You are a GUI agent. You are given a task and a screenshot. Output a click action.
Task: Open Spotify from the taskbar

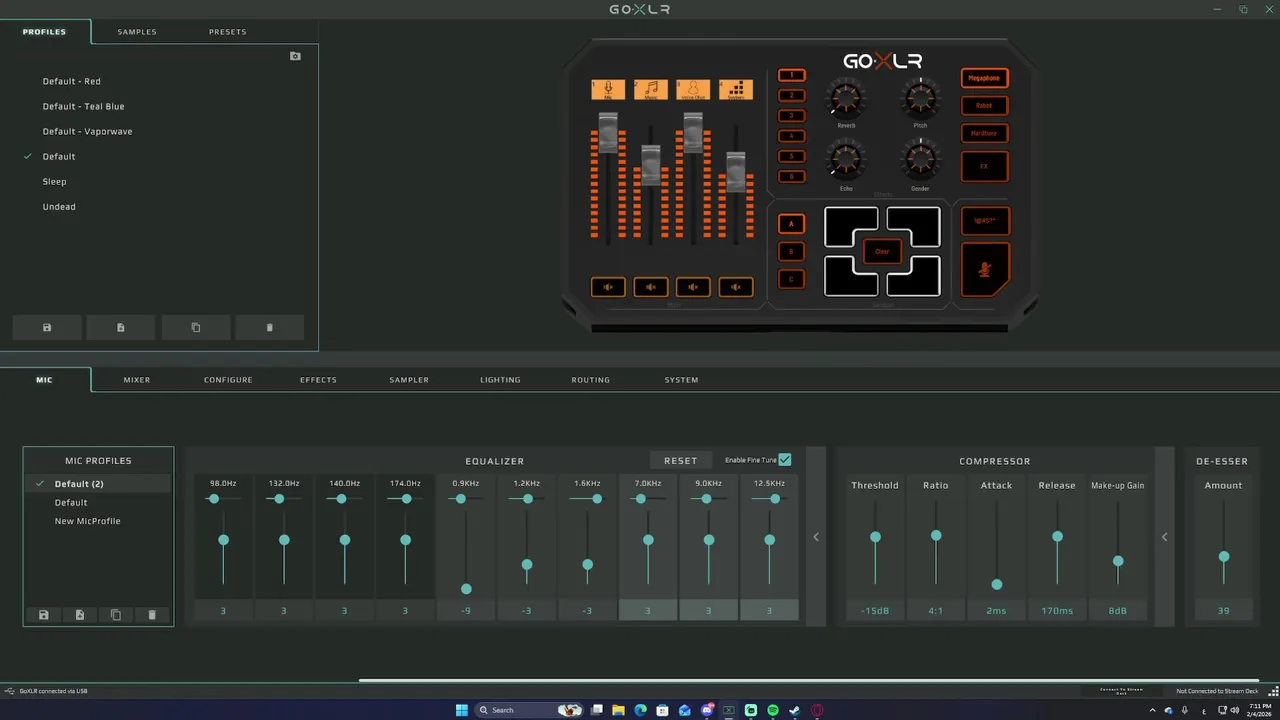(x=773, y=710)
